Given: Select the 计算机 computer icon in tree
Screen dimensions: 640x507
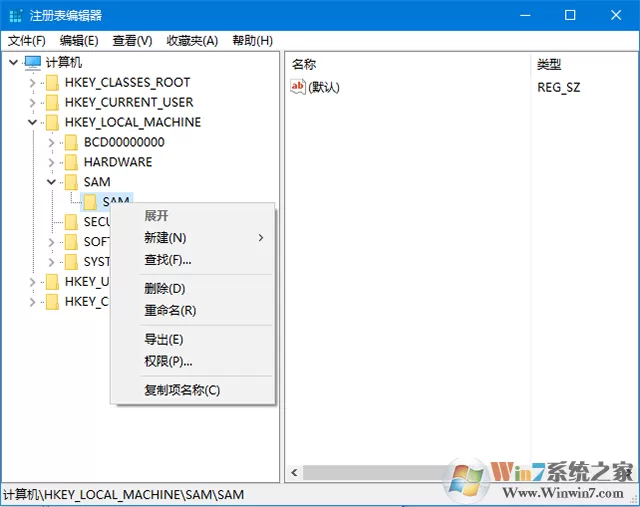Looking at the screenshot, I should tap(33, 62).
